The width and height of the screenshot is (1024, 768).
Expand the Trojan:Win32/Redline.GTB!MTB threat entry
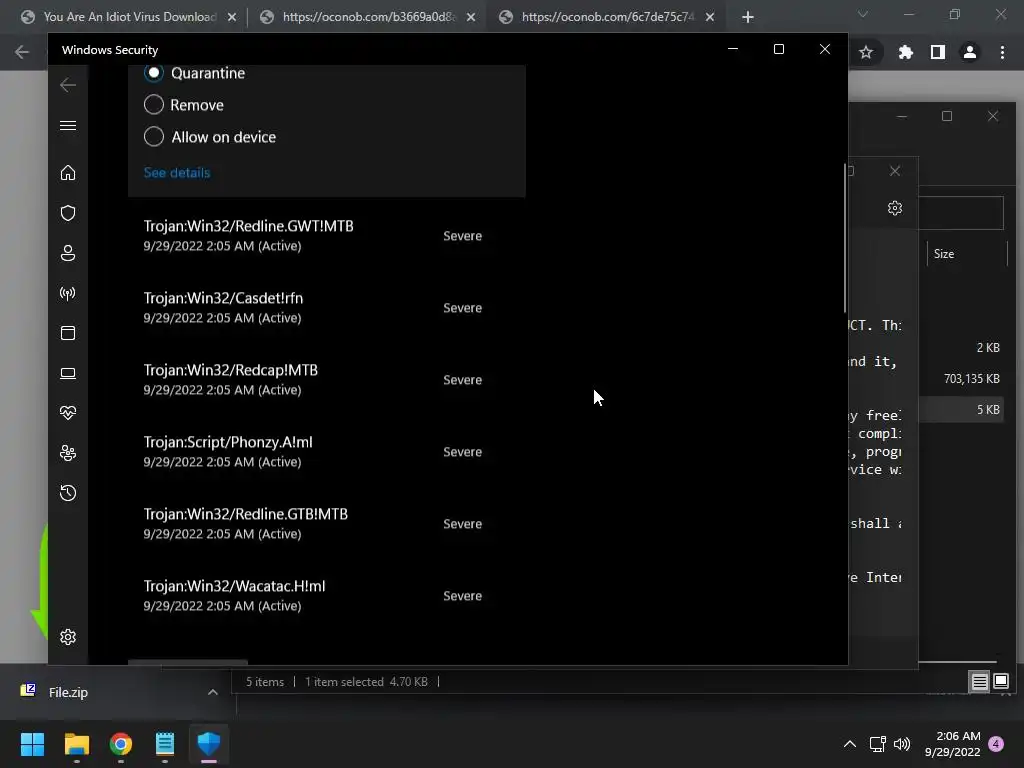tap(327, 524)
